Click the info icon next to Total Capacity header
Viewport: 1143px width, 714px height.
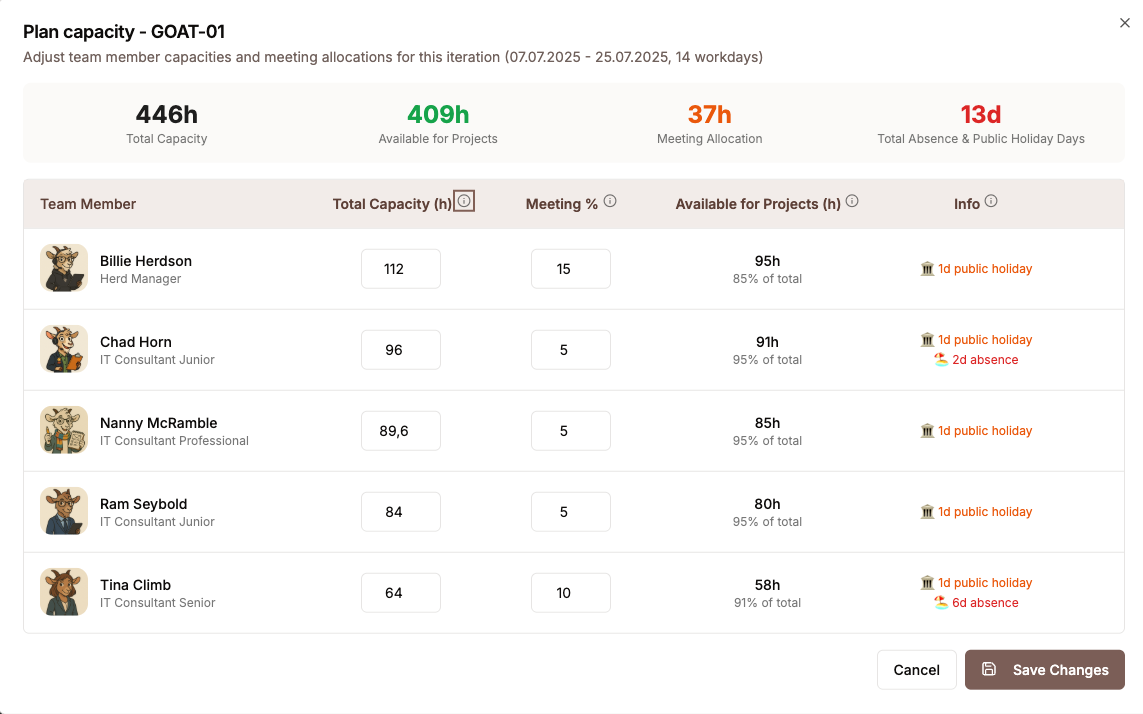coord(464,200)
